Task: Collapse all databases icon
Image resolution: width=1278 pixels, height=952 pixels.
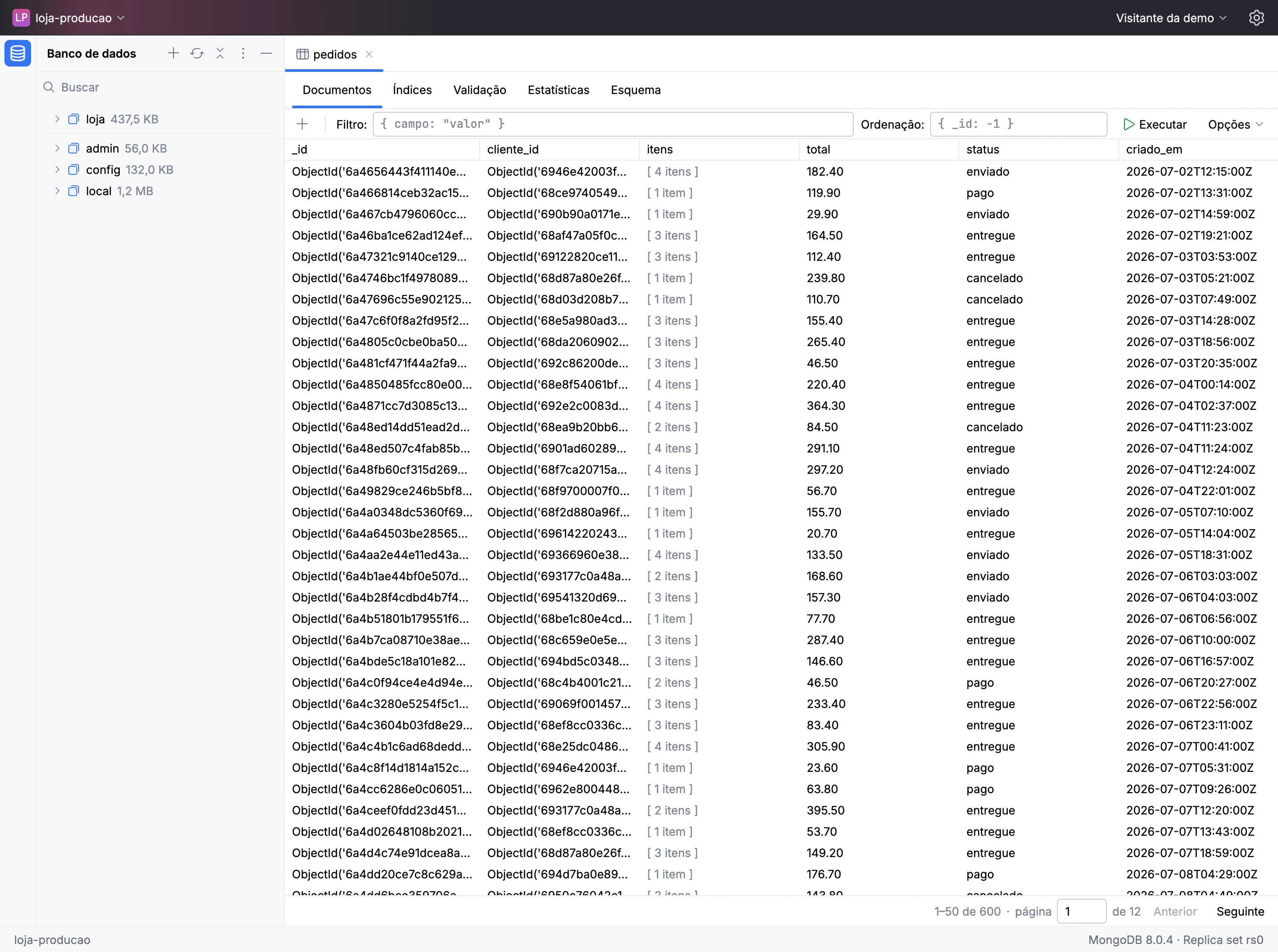Action: (220, 54)
